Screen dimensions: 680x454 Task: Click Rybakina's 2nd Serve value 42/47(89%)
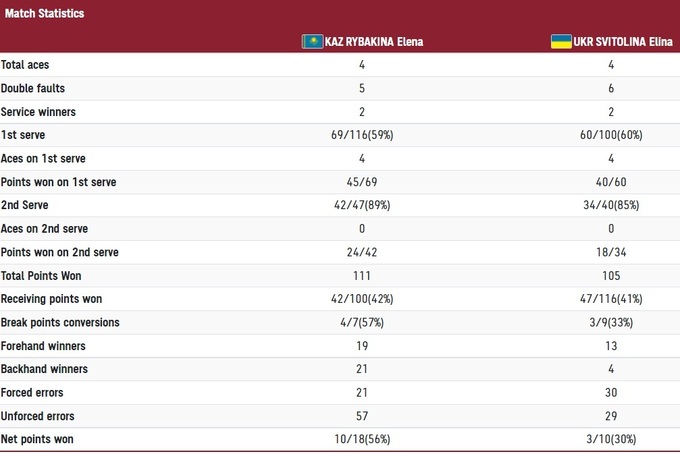click(x=360, y=205)
